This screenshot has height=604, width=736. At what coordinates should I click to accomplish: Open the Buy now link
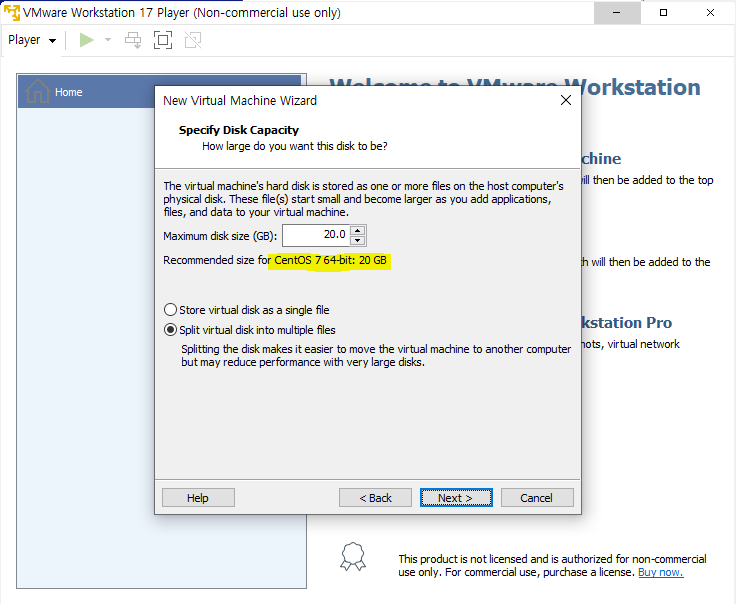[660, 572]
